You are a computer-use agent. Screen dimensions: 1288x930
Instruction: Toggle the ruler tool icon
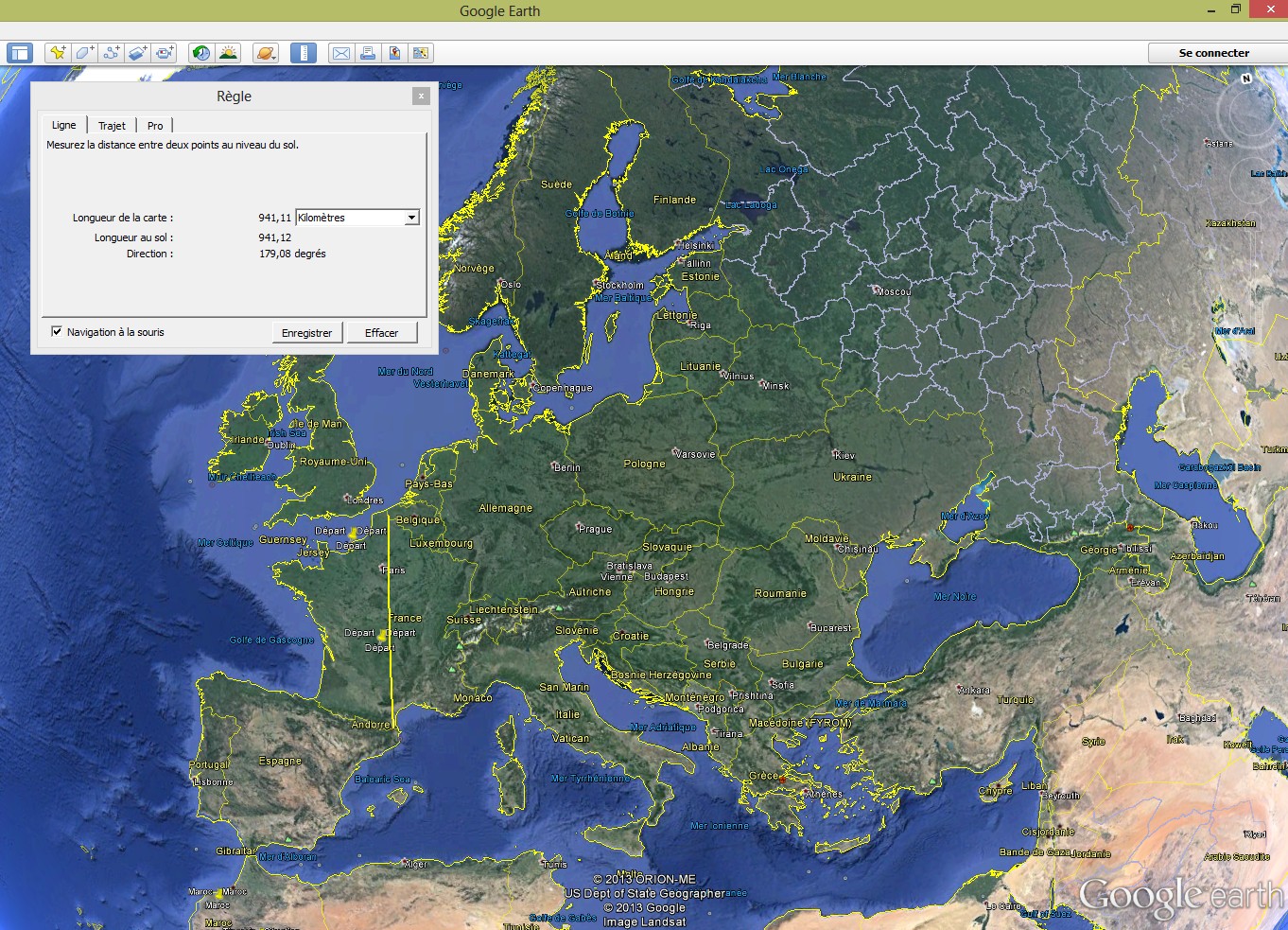click(304, 53)
